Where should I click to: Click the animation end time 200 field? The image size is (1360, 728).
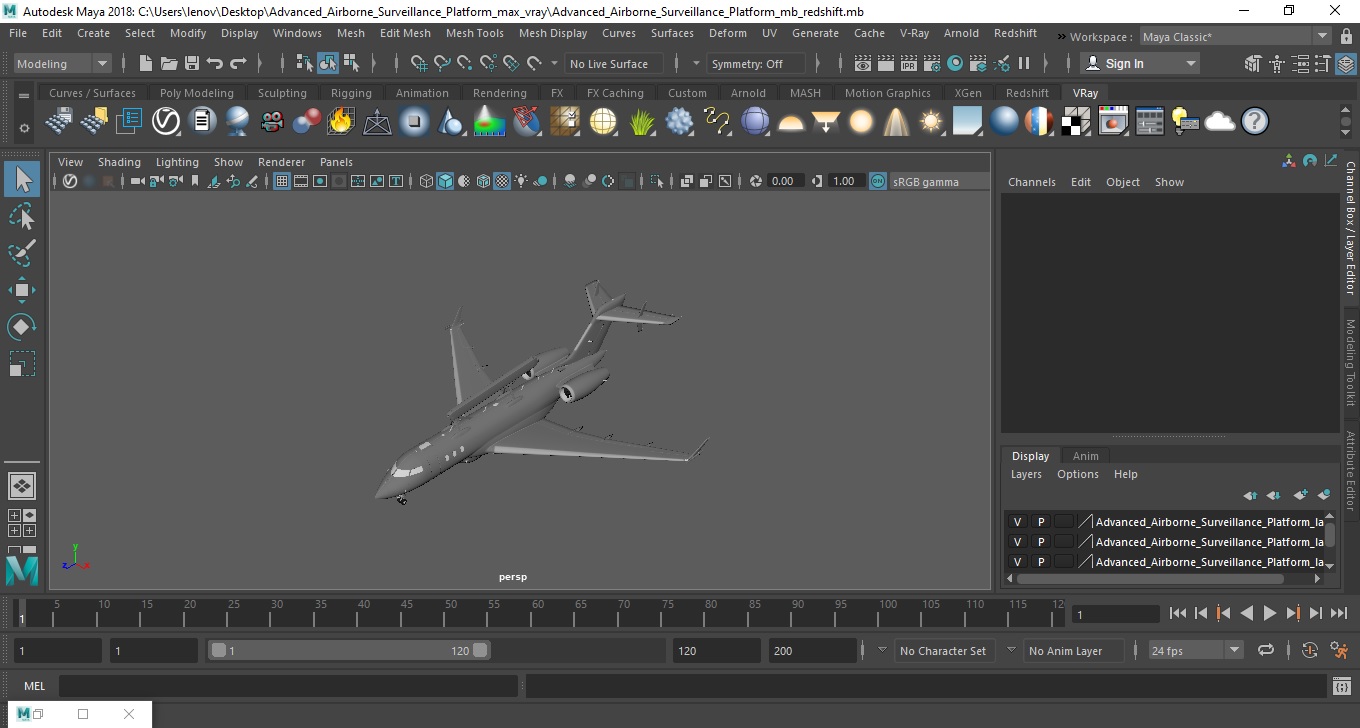coord(812,650)
